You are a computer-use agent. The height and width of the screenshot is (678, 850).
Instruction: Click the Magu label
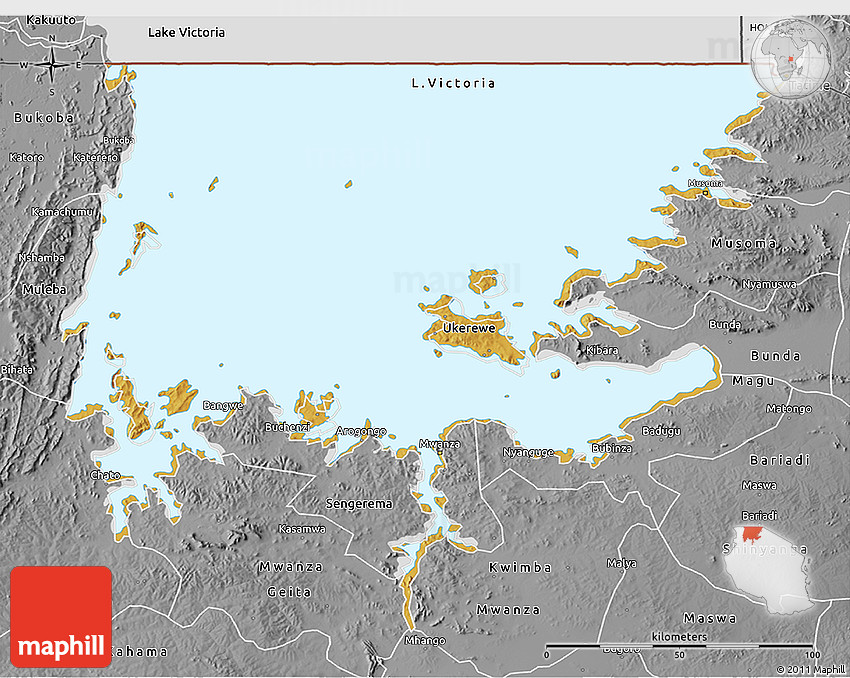tap(753, 380)
